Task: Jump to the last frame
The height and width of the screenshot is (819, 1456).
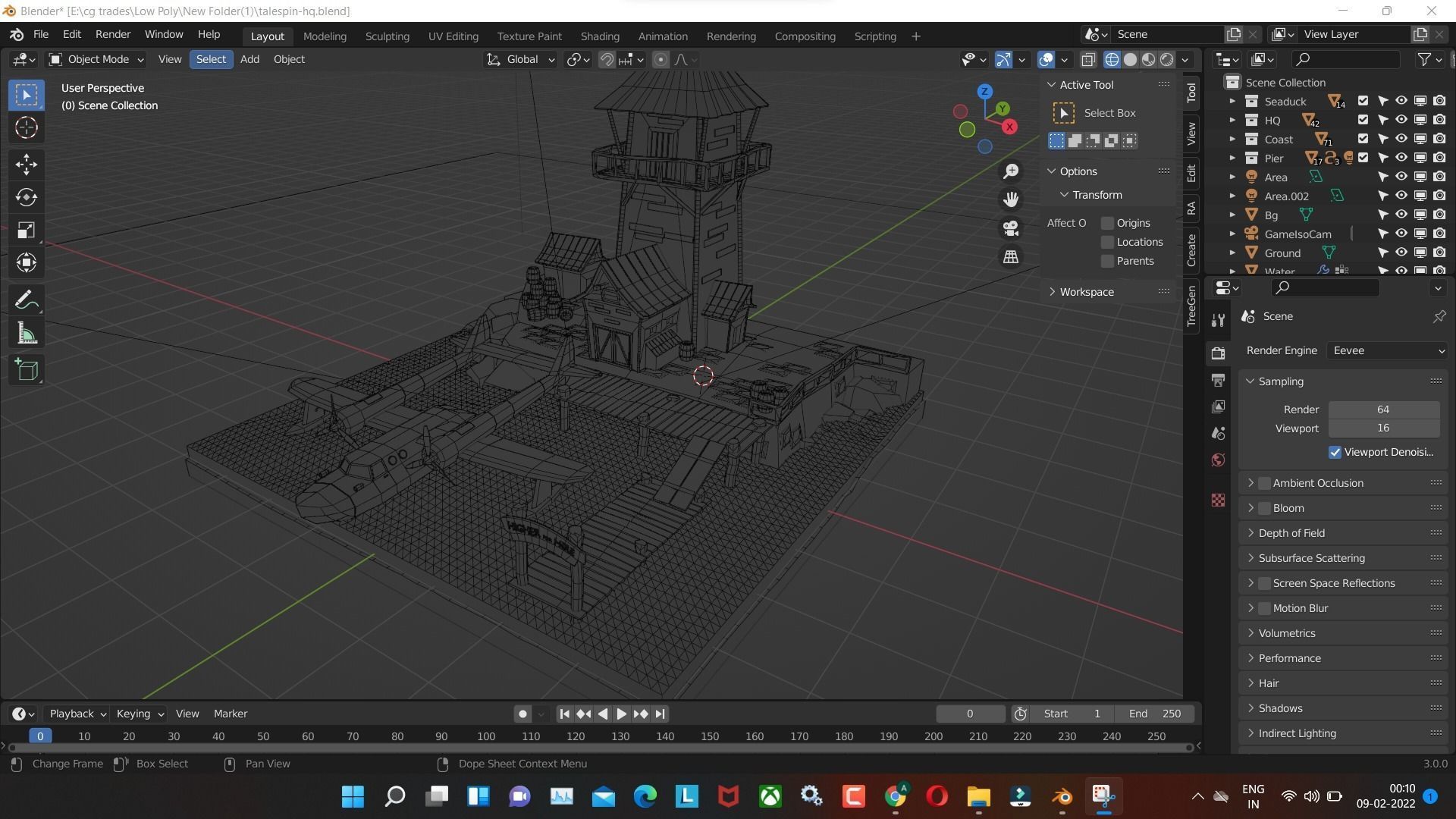Action: coord(661,714)
